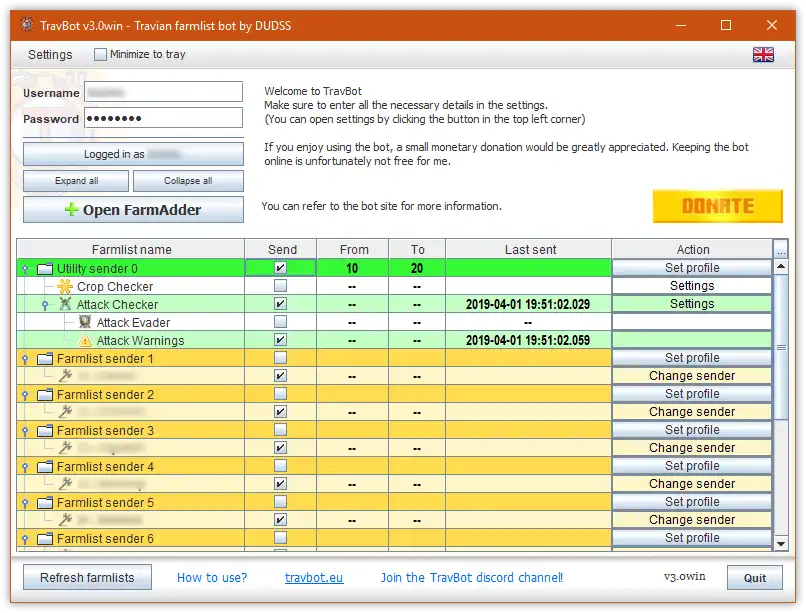Collapse the Attack Checker tree node
This screenshot has height=613, width=806.
pyautogui.click(x=45, y=305)
